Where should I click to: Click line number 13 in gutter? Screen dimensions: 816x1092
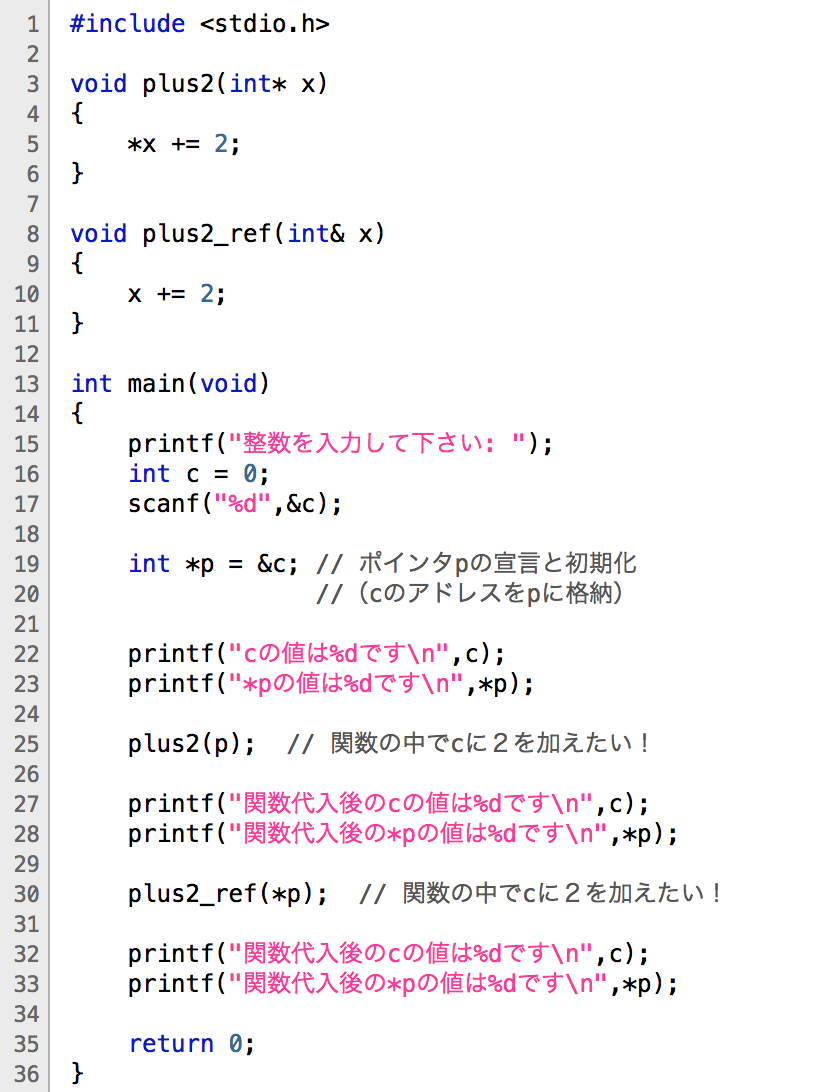(x=26, y=384)
